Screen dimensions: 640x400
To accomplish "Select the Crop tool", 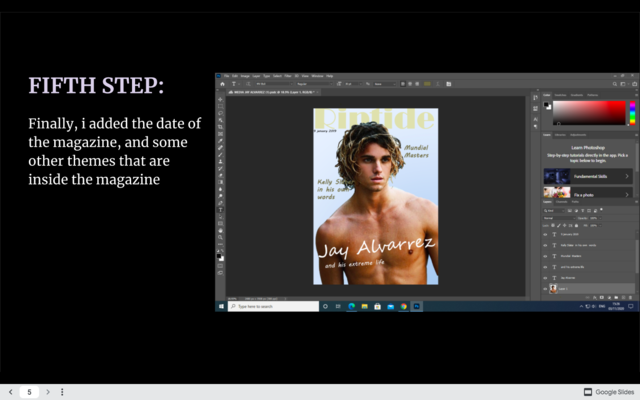I will pos(220,127).
